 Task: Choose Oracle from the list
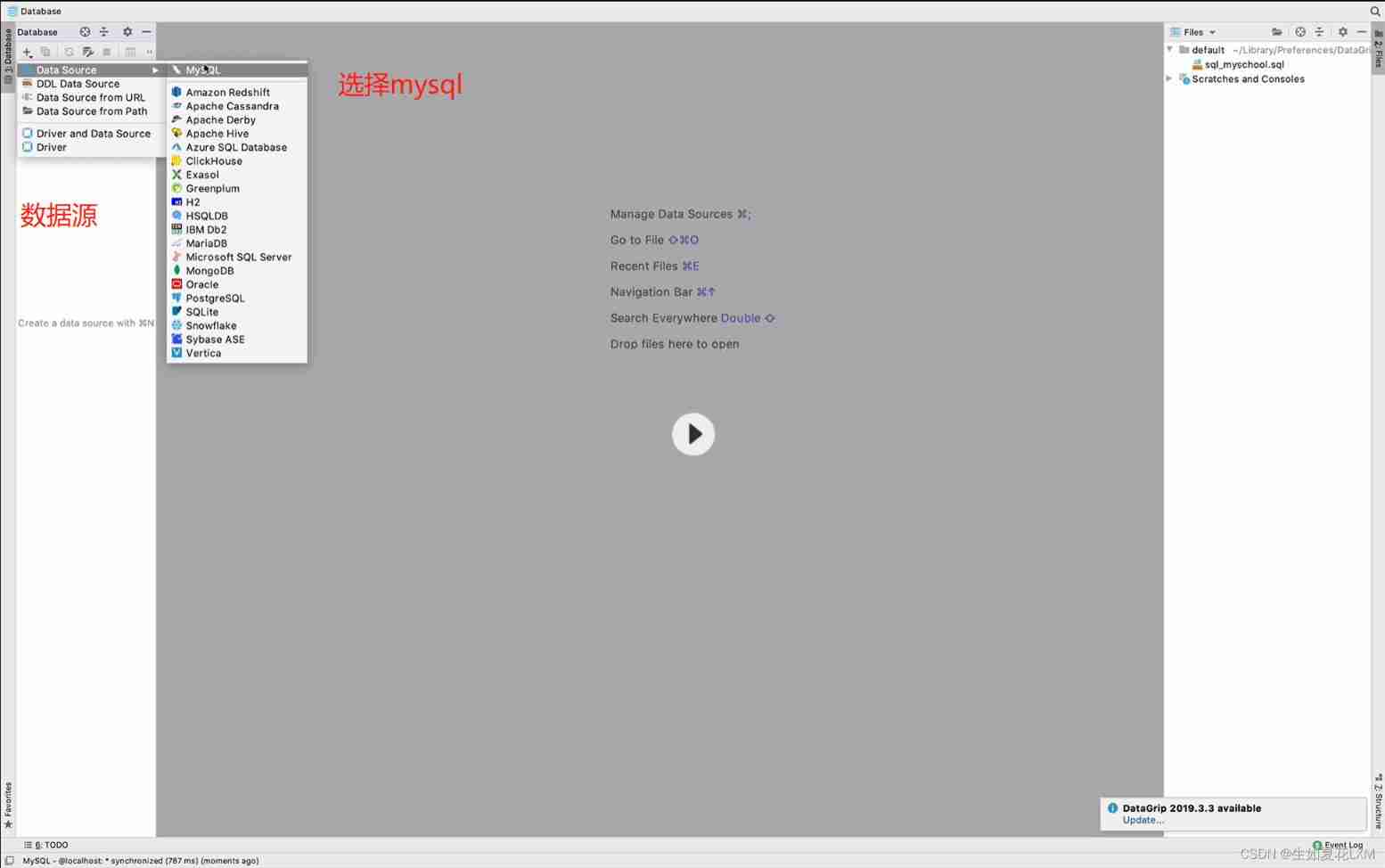pyautogui.click(x=237, y=284)
